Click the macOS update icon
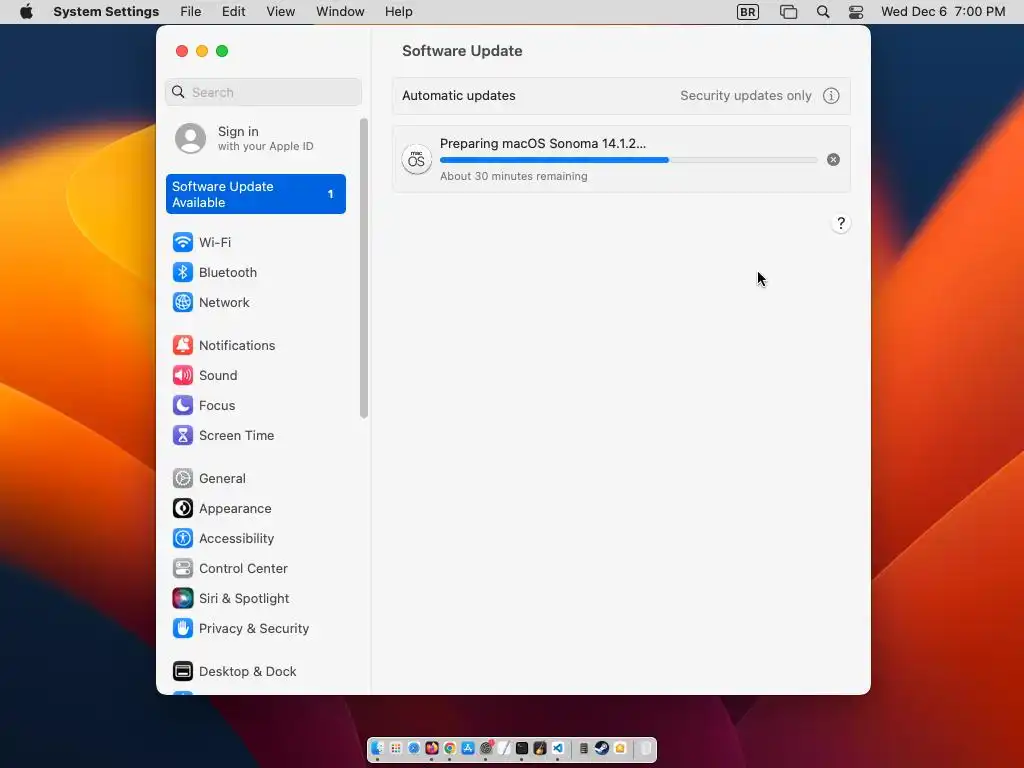This screenshot has height=768, width=1024. click(417, 160)
